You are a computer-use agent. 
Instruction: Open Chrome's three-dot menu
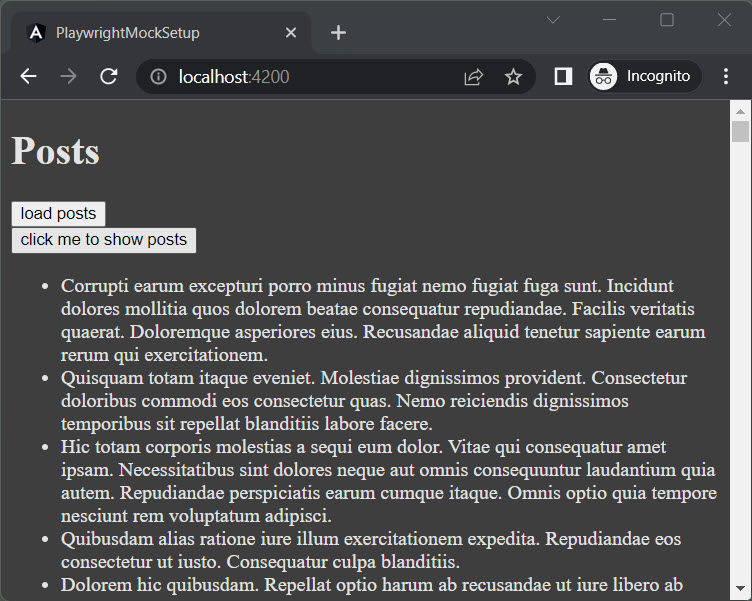pos(726,76)
